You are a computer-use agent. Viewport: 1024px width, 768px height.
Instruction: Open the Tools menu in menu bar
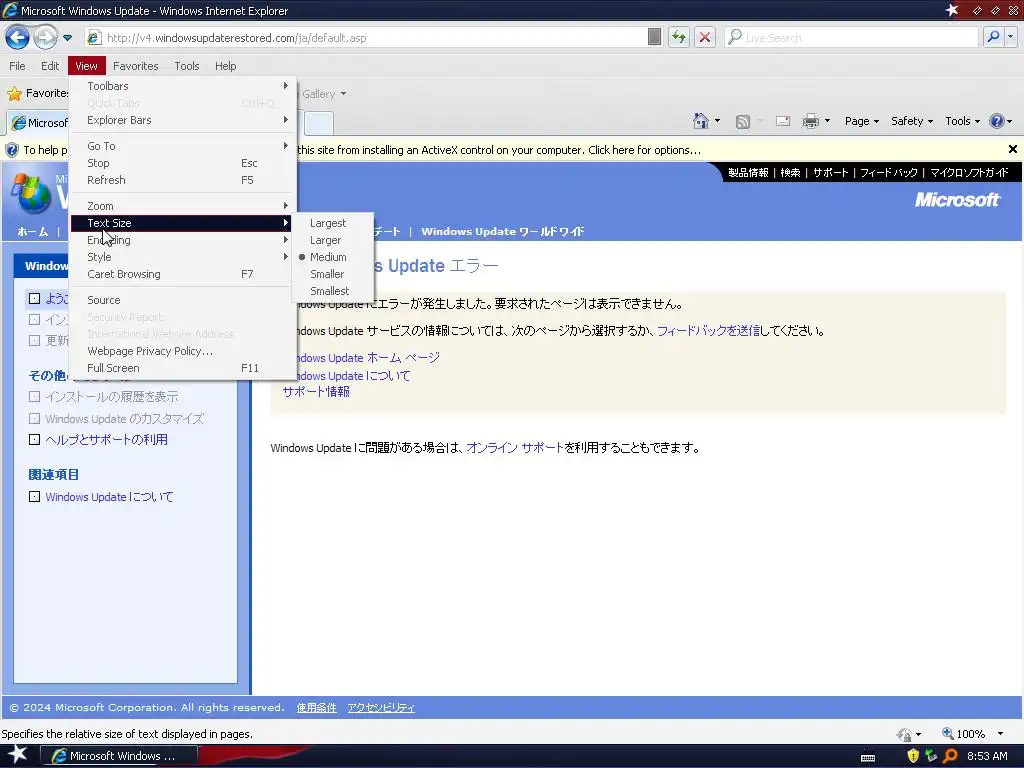point(187,66)
